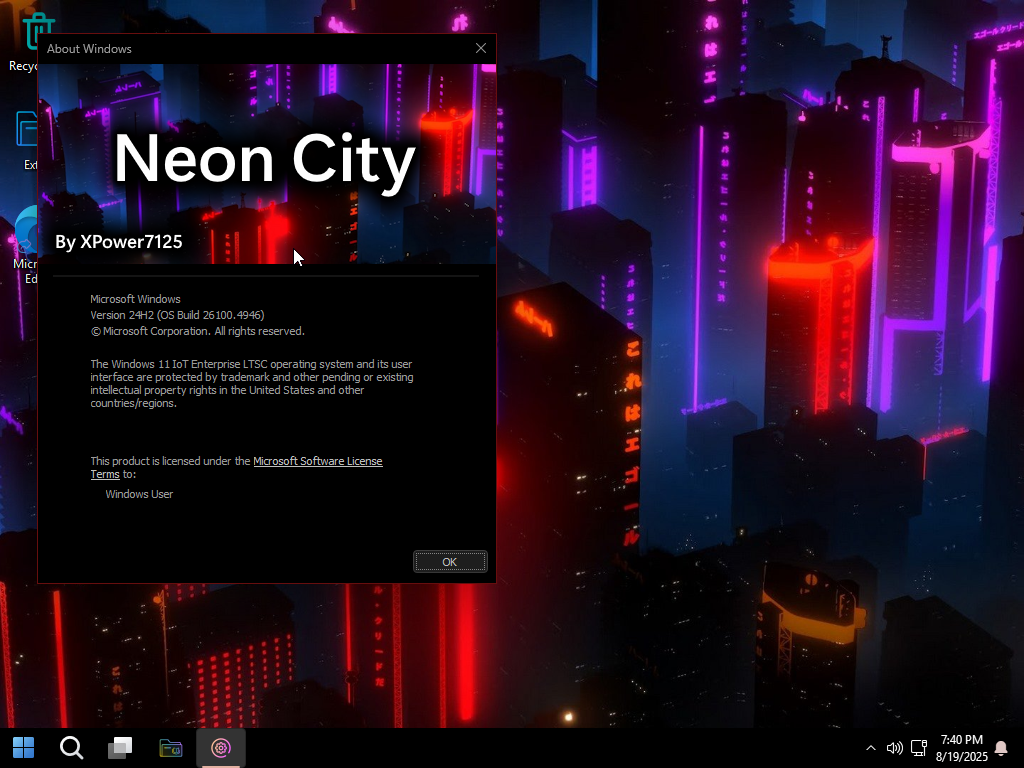Select the Recycle Bin desktop icon

[23, 41]
